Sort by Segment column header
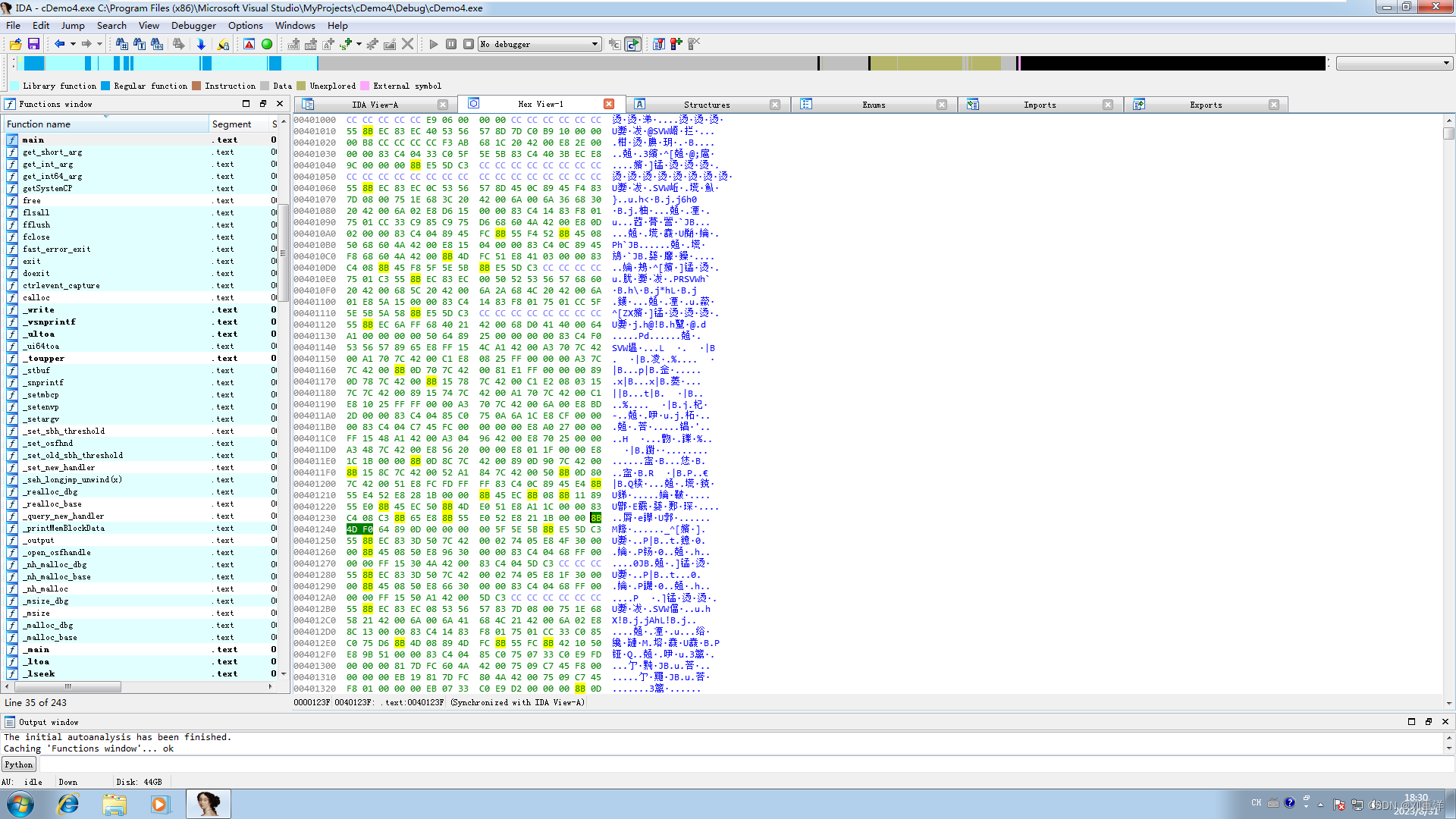Screen dimensions: 1456x819 click(x=239, y=124)
